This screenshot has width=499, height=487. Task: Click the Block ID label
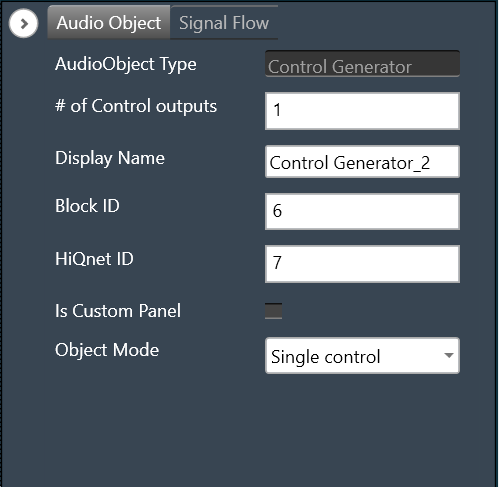pyautogui.click(x=87, y=206)
